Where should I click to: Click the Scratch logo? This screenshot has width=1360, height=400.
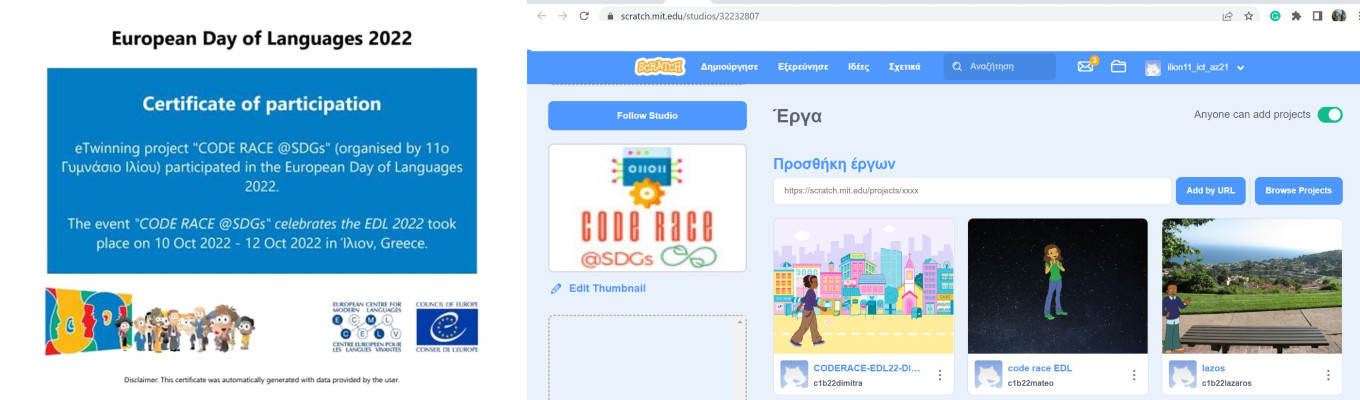coord(660,67)
